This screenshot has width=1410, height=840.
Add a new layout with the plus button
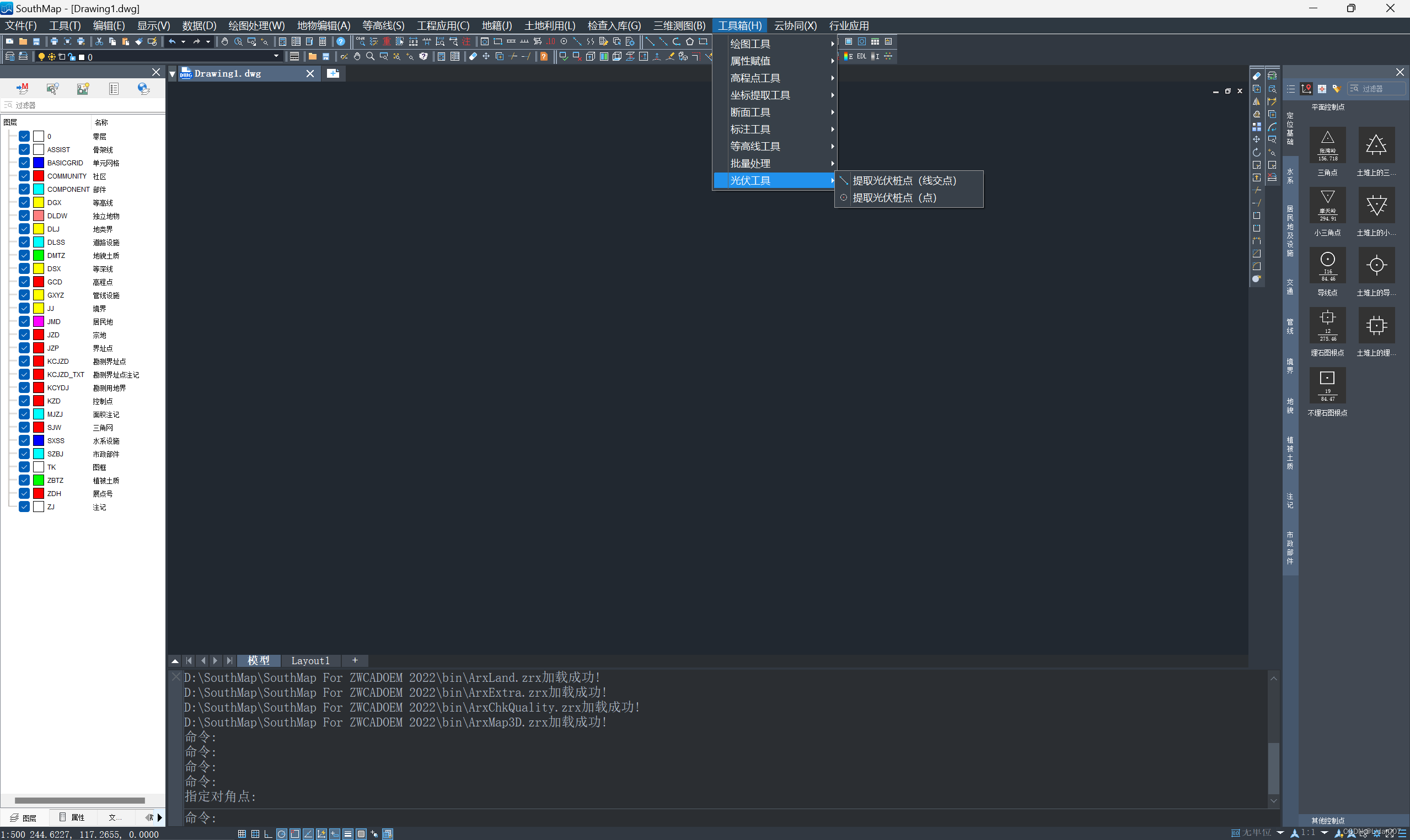point(355,660)
